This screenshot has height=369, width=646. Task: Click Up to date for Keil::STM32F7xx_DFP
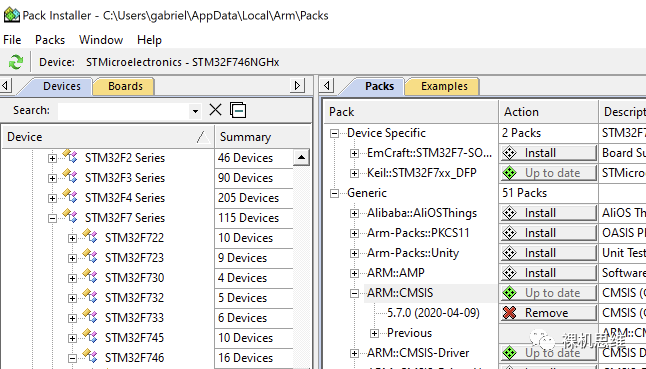[548, 173]
